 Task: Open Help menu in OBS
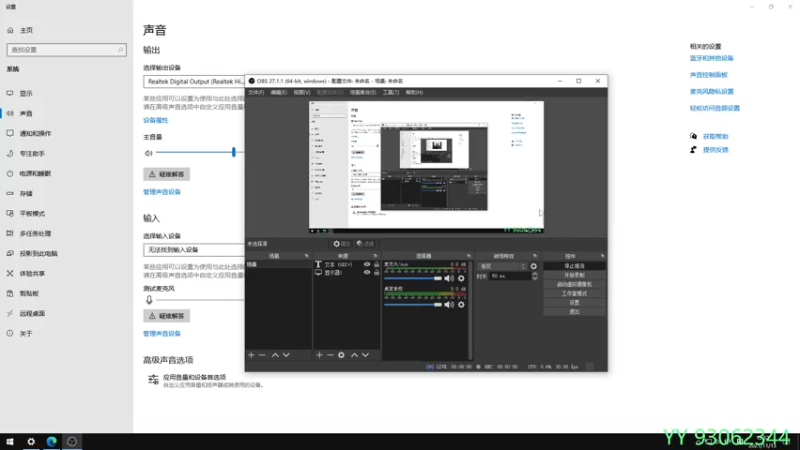pyautogui.click(x=414, y=92)
